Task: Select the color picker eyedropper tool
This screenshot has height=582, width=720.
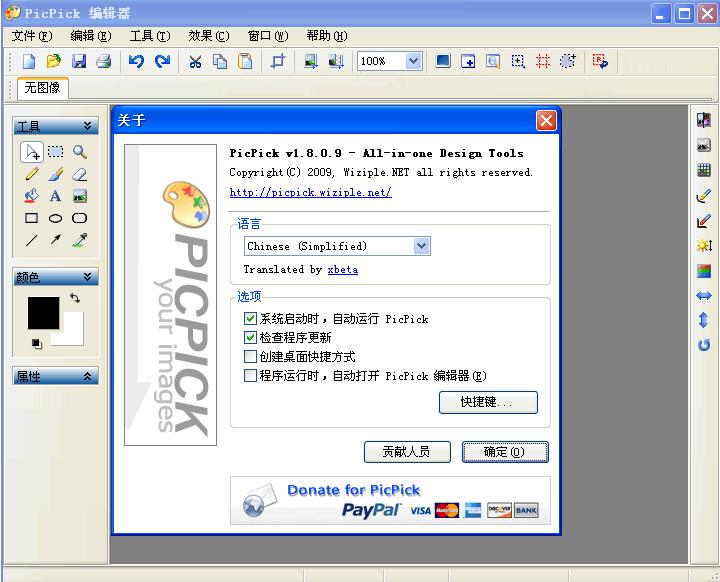Action: [x=80, y=240]
